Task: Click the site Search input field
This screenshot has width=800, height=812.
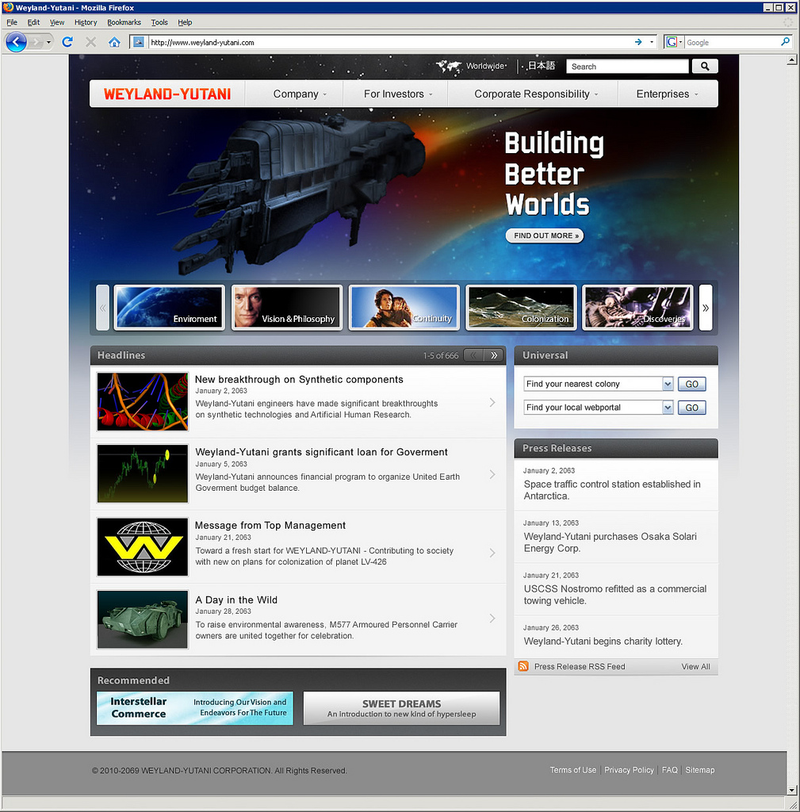Action: coord(628,66)
